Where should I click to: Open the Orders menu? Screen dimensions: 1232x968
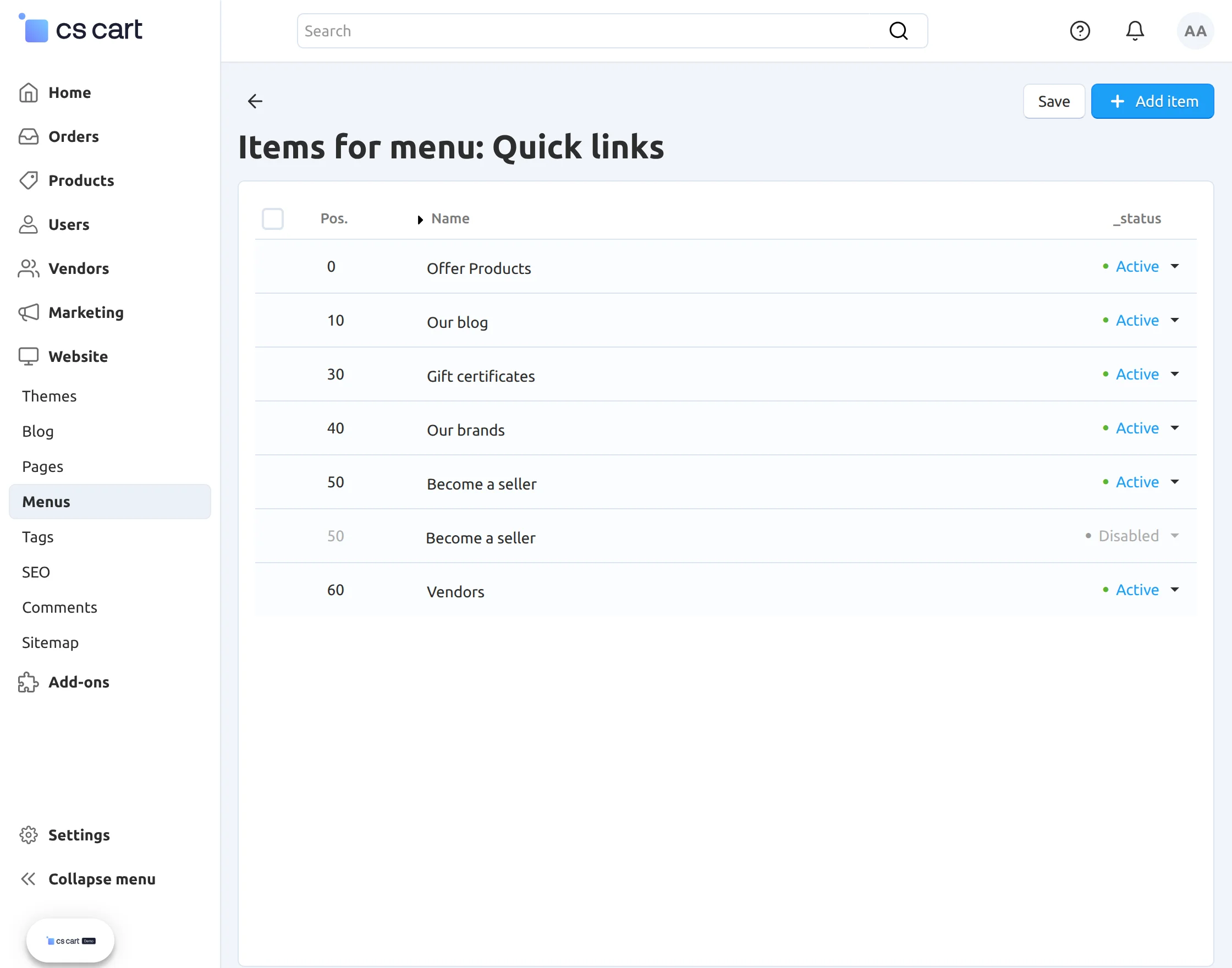(74, 136)
